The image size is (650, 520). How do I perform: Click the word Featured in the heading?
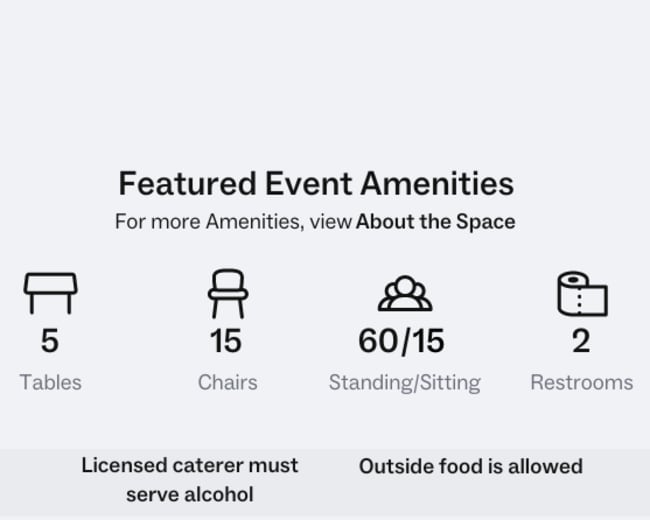[x=187, y=184]
